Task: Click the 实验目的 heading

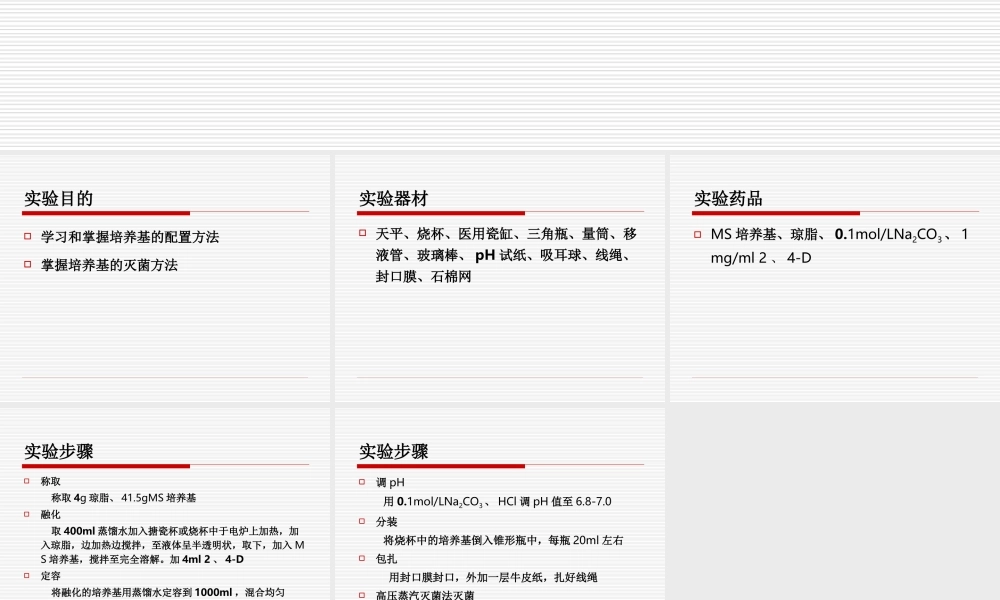Action: [57, 198]
